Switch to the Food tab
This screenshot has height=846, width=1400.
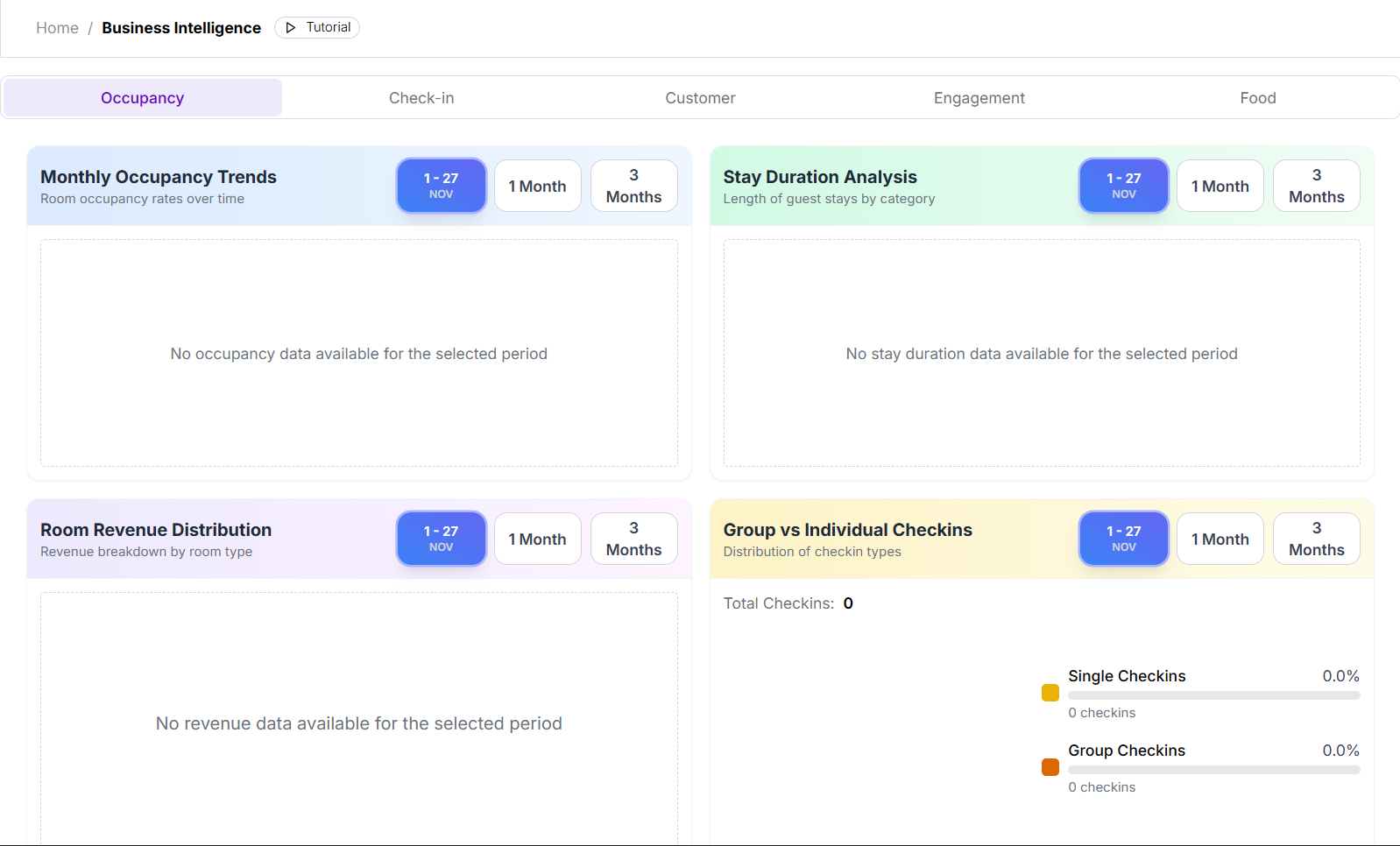(x=1257, y=98)
